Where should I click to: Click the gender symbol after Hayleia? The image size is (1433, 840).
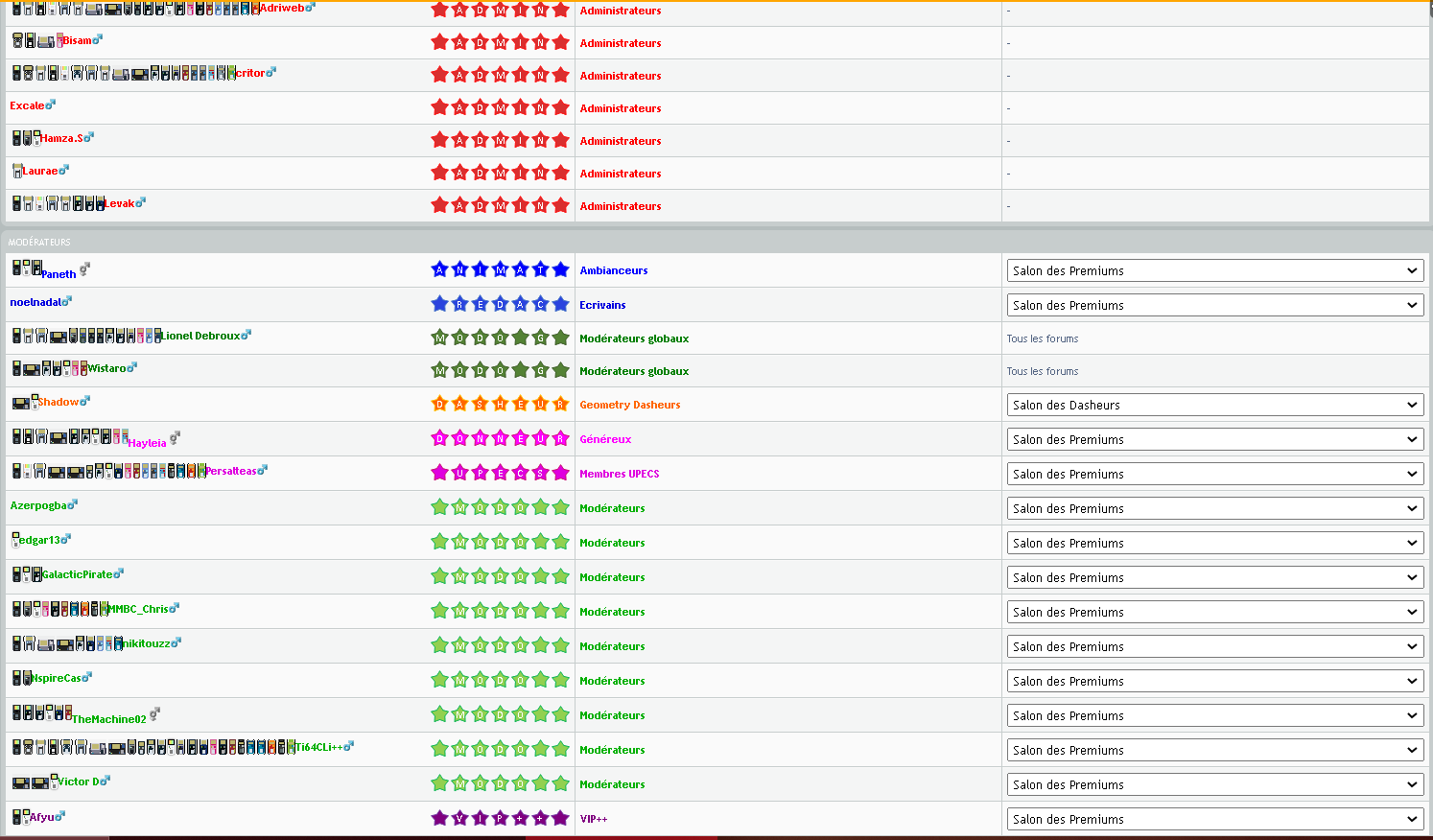pyautogui.click(x=175, y=438)
